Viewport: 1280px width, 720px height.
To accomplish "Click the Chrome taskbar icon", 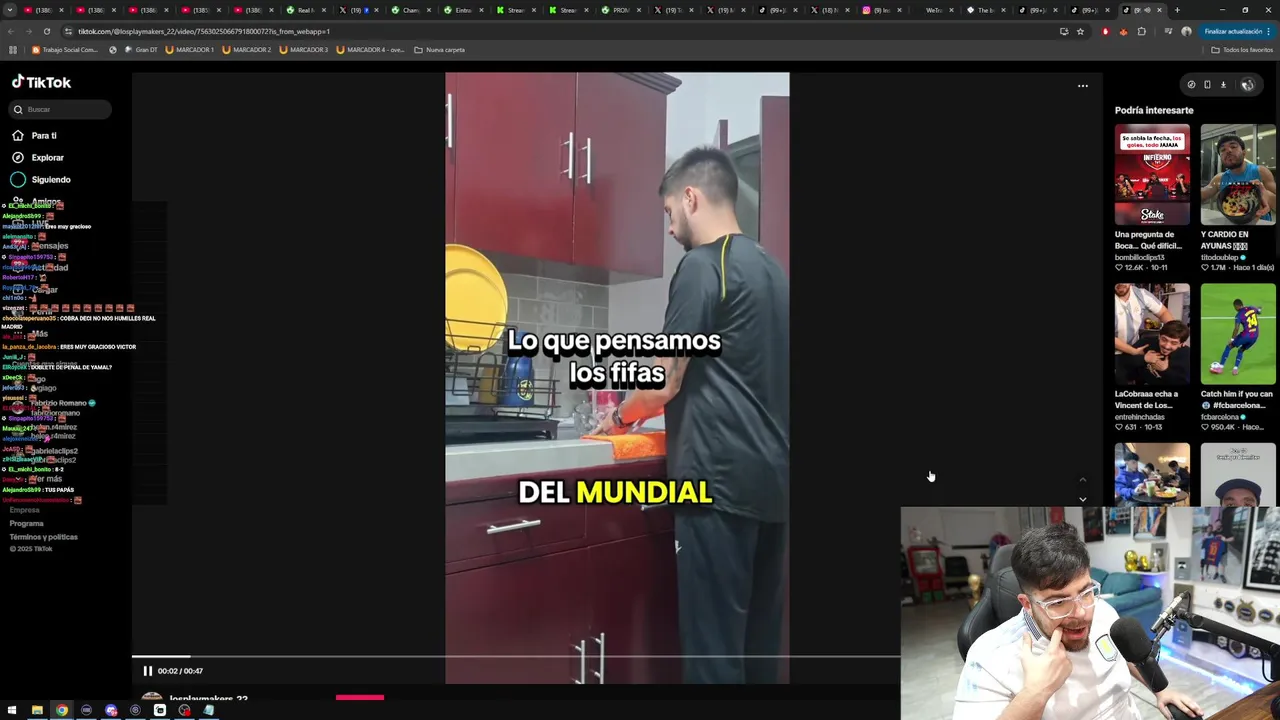I will [x=62, y=710].
